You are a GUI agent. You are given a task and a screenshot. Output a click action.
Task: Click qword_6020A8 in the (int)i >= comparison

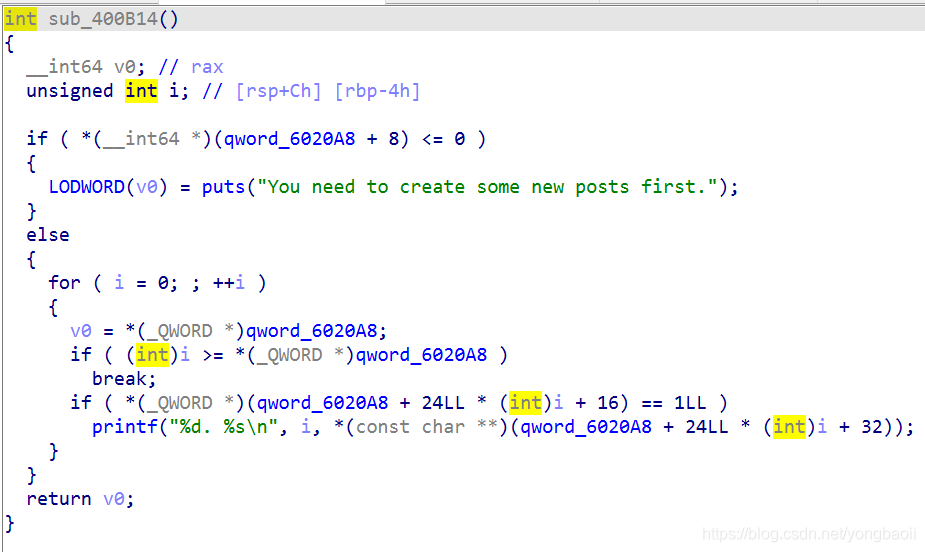(421, 355)
